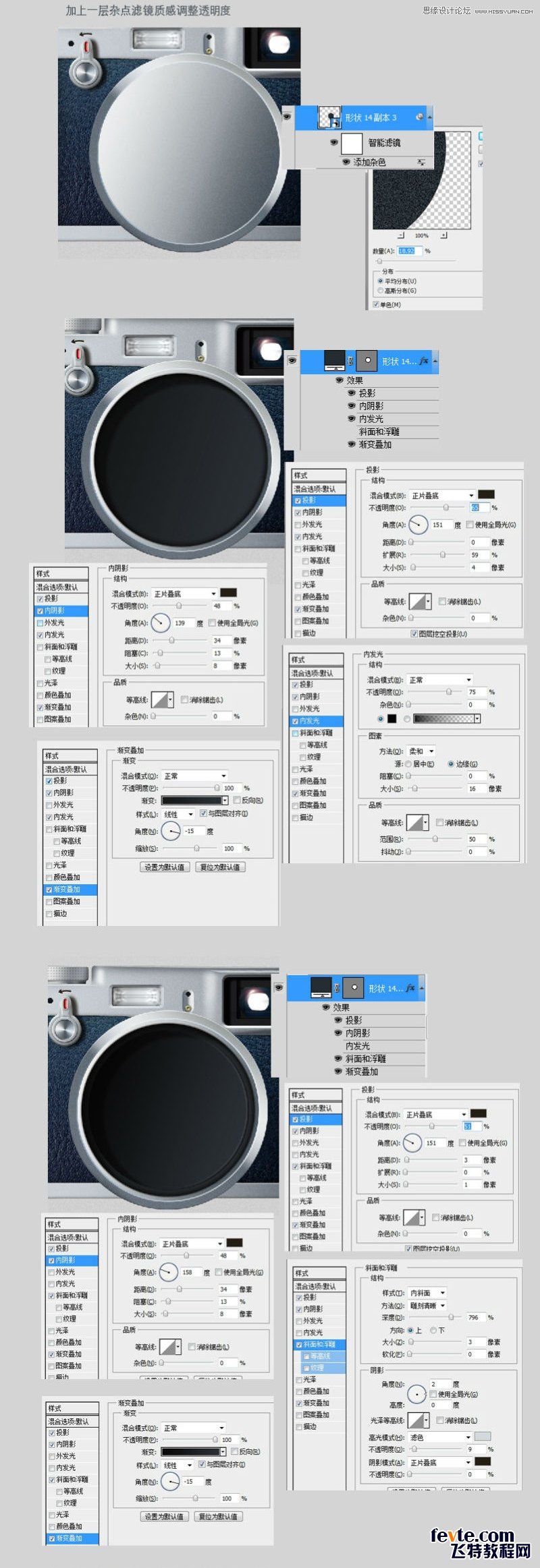Zoom out the add-noise preview with minus button
Screen dimensions: 540x1568
(x=401, y=235)
